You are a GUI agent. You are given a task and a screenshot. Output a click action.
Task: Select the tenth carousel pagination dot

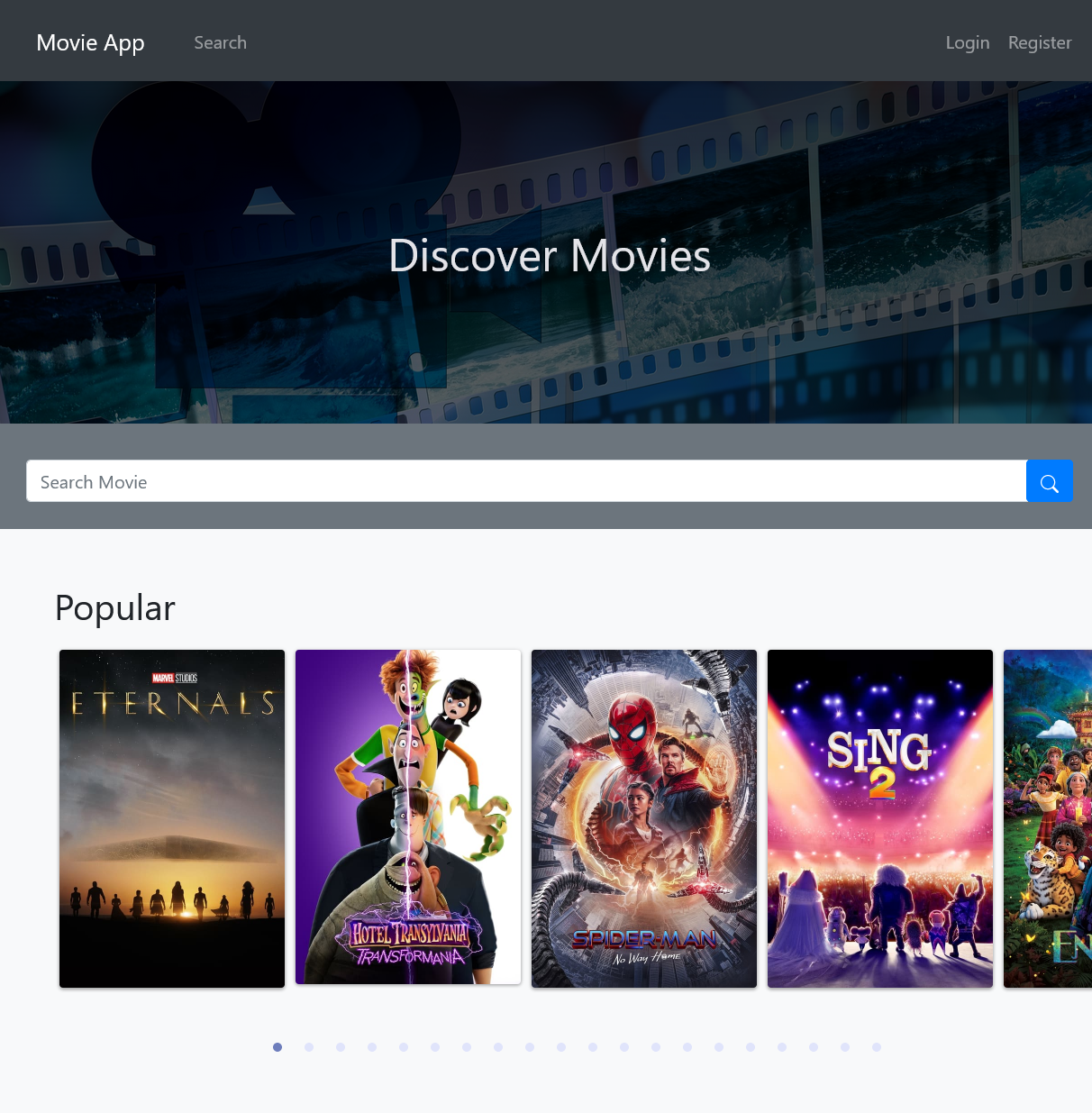point(561,1047)
